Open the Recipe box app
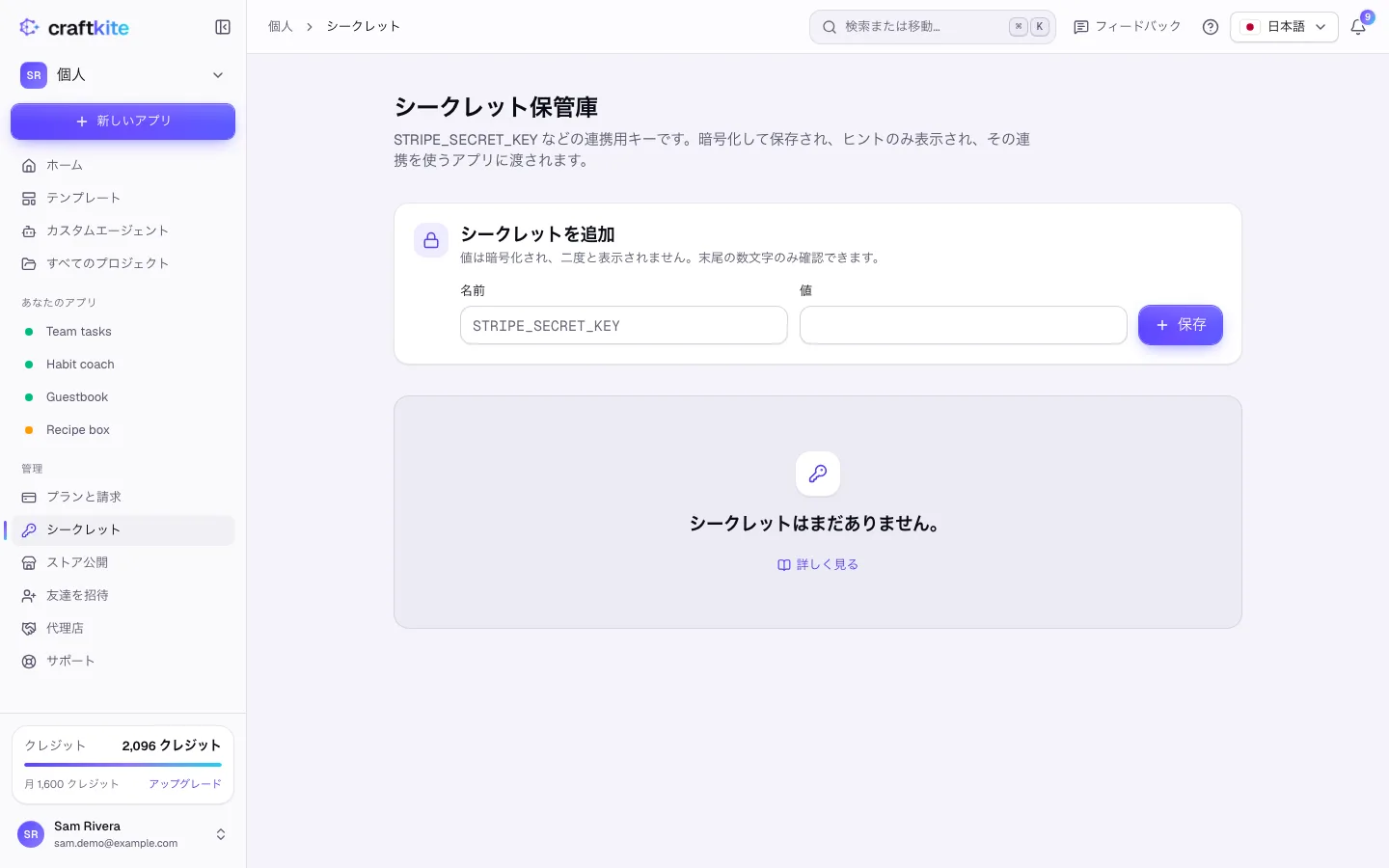This screenshot has width=1389, height=868. pyautogui.click(x=123, y=430)
